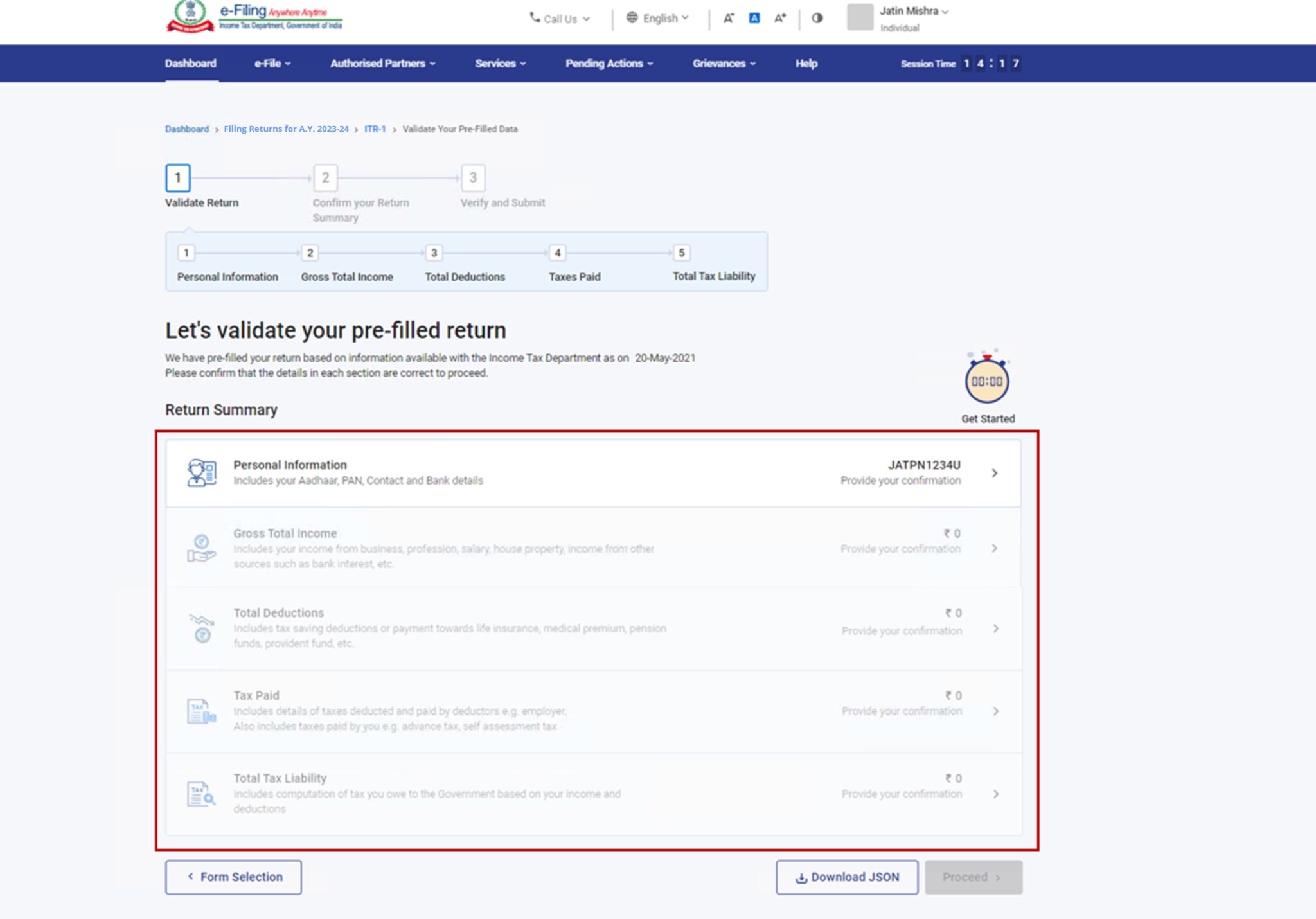The image size is (1316, 919).
Task: Toggle the high contrast mode icon
Action: tap(817, 18)
